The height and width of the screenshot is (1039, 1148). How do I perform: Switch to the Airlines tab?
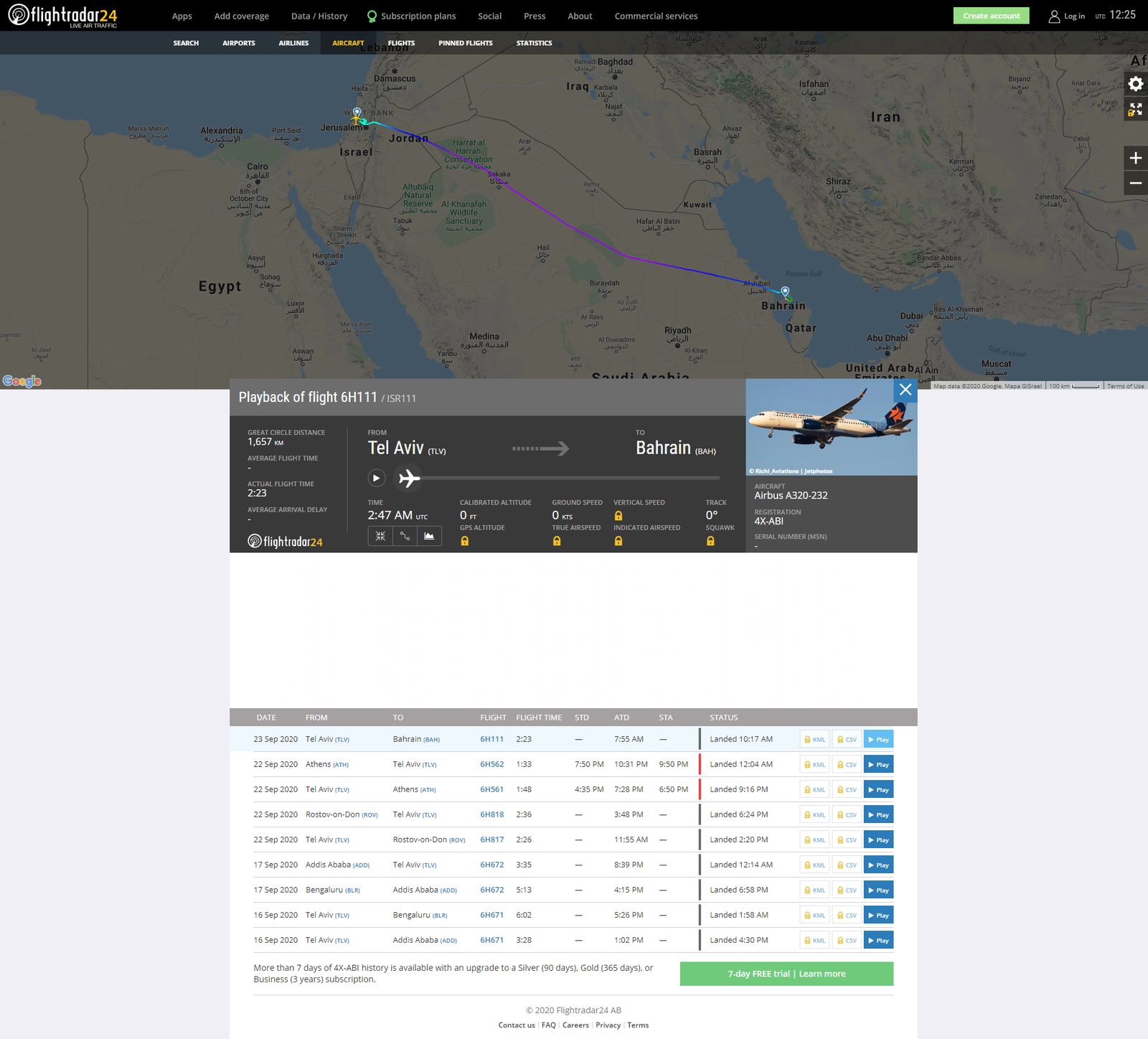[293, 43]
